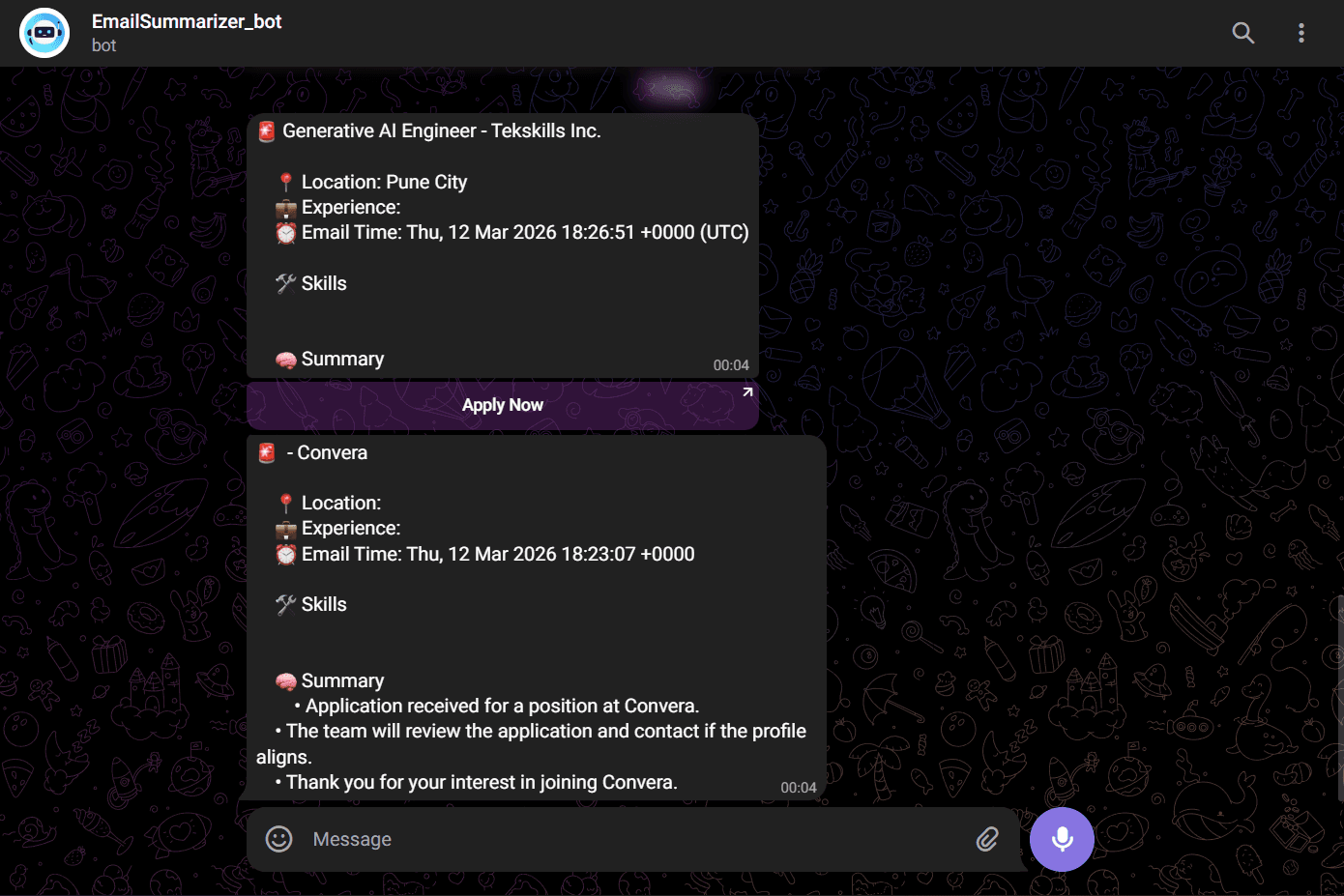
Task: Click the alarm clock icon in the Convera message
Action: point(285,555)
